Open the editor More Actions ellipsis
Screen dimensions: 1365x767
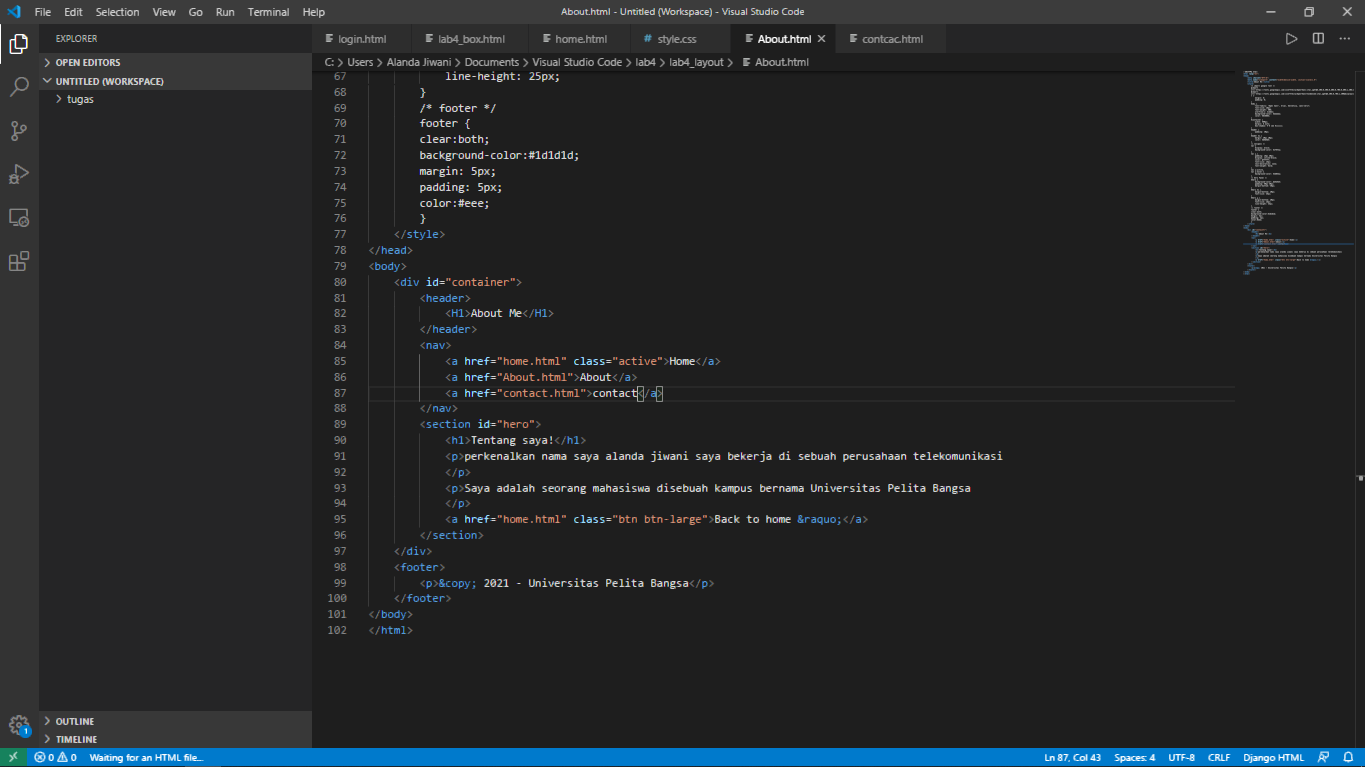coord(1345,39)
